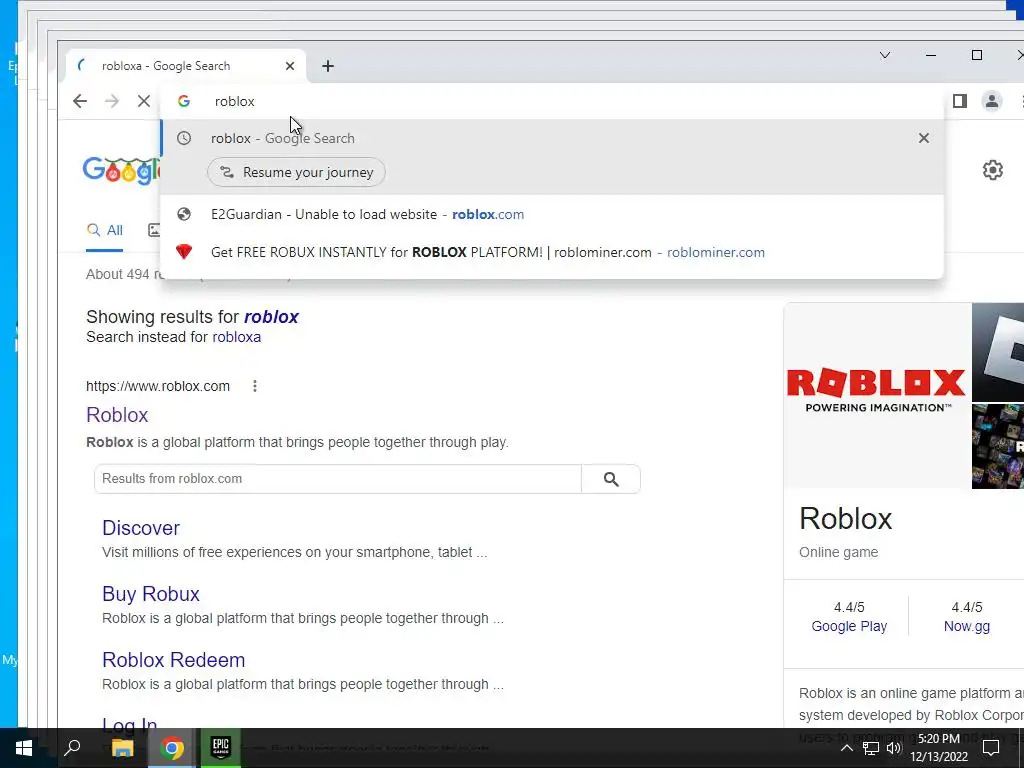The width and height of the screenshot is (1024, 768).
Task: Click the Resume your journey chip
Action: click(x=296, y=172)
